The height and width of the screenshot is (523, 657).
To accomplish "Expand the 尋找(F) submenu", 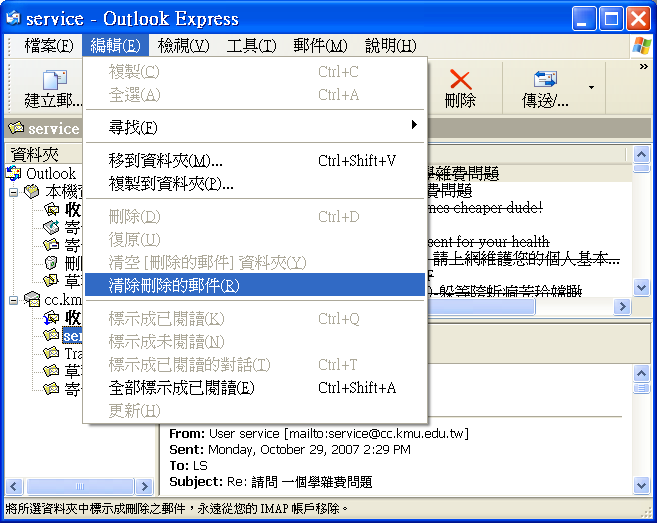I will 255,127.
